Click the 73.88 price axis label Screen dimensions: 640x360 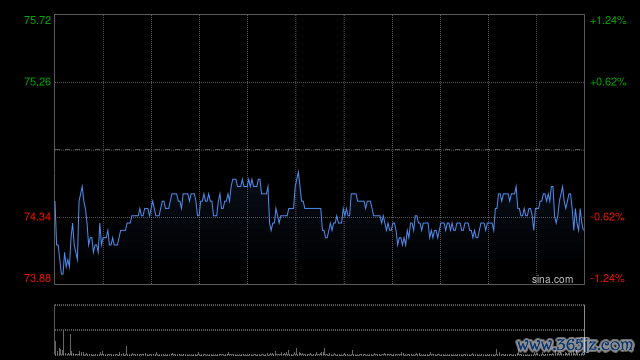[x=38, y=278]
